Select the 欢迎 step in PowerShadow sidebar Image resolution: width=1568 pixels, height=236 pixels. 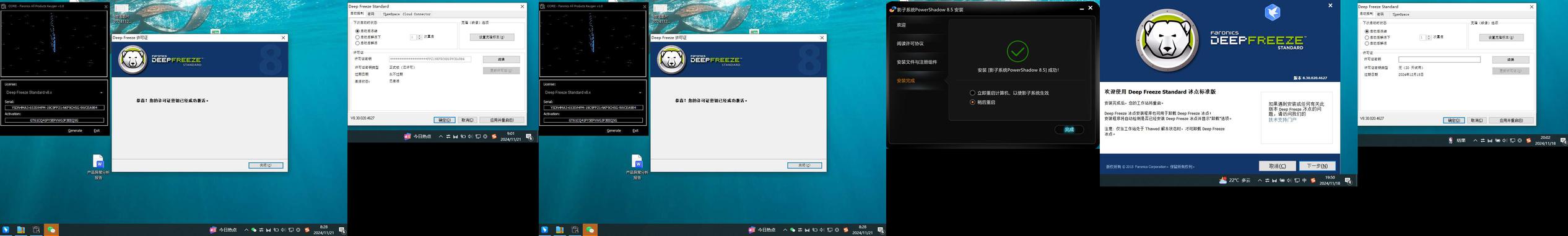click(x=902, y=25)
